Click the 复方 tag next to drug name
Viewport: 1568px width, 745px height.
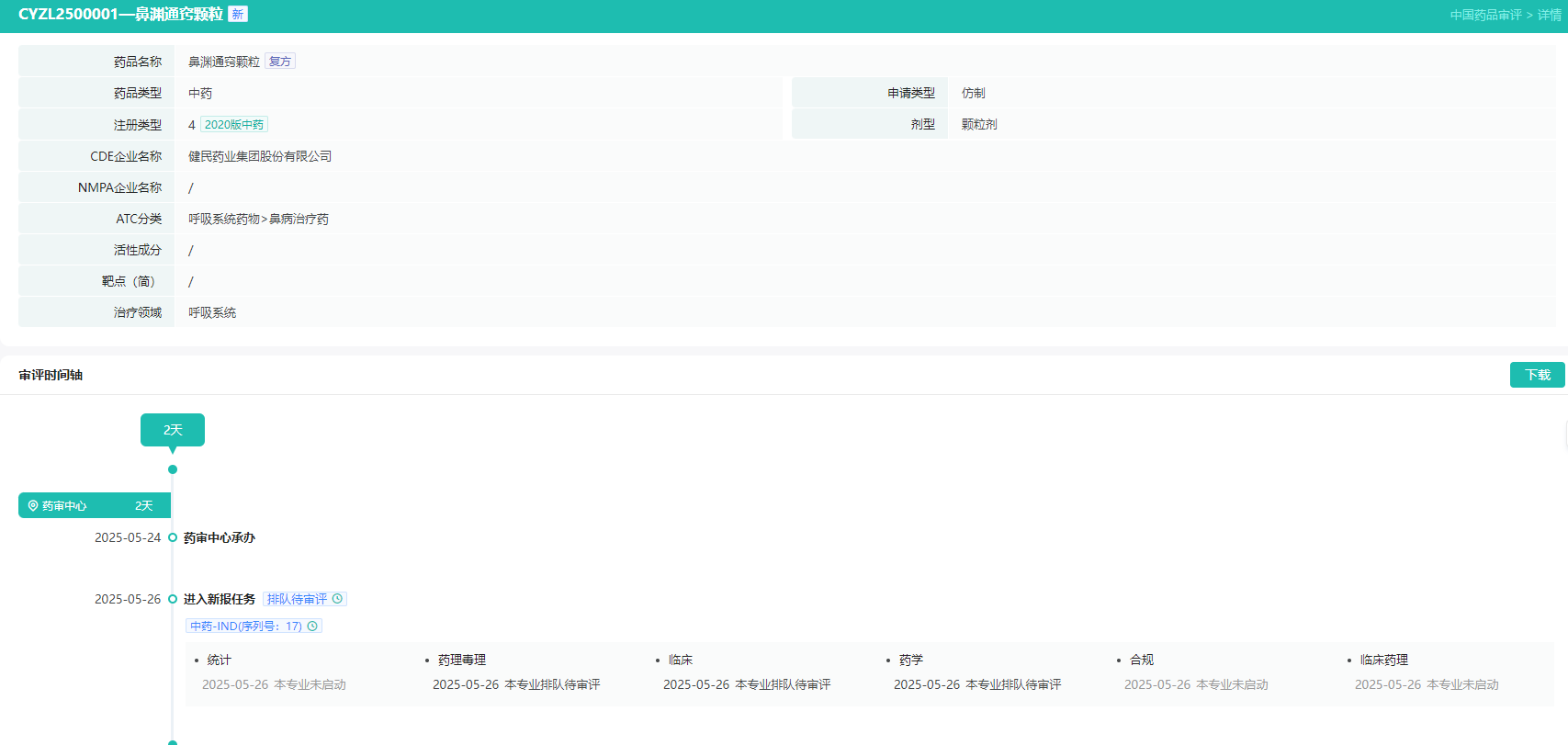click(x=280, y=62)
